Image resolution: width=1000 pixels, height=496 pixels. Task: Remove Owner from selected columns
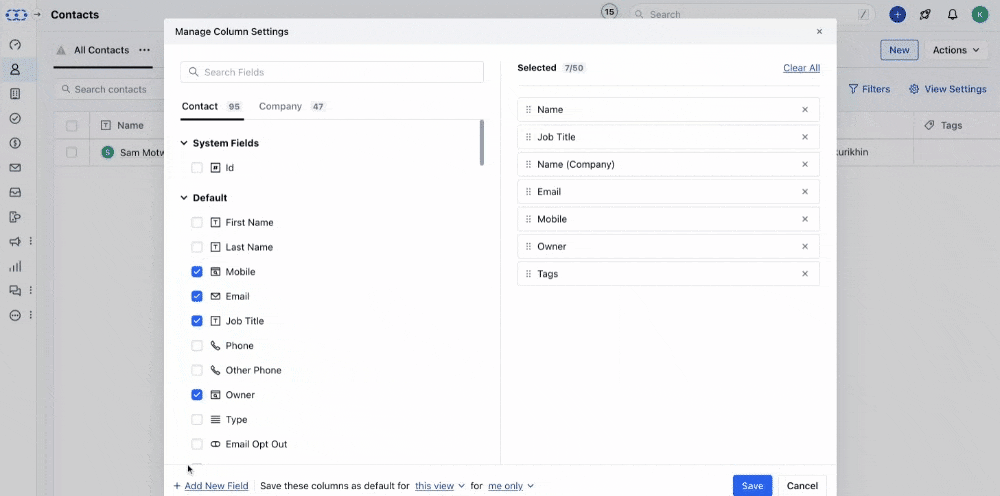tap(805, 247)
